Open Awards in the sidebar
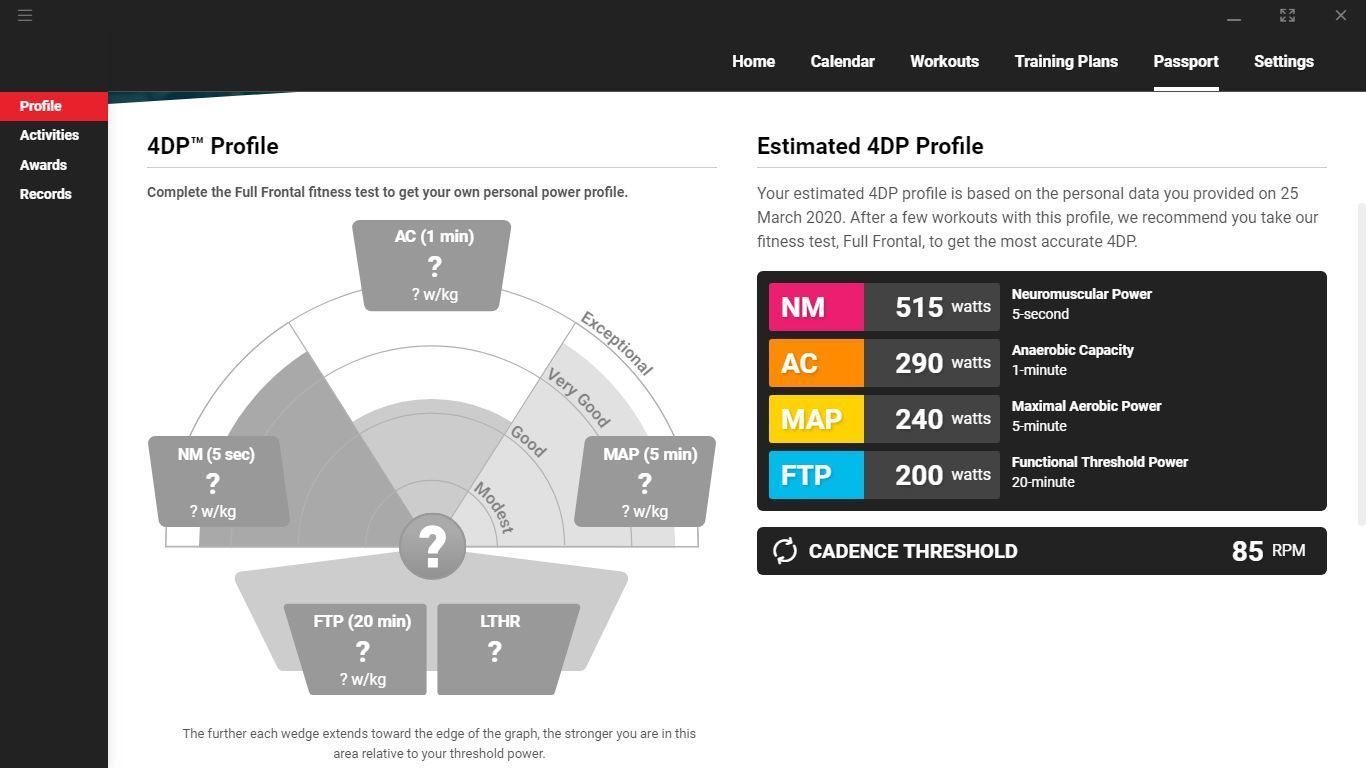 tap(43, 165)
